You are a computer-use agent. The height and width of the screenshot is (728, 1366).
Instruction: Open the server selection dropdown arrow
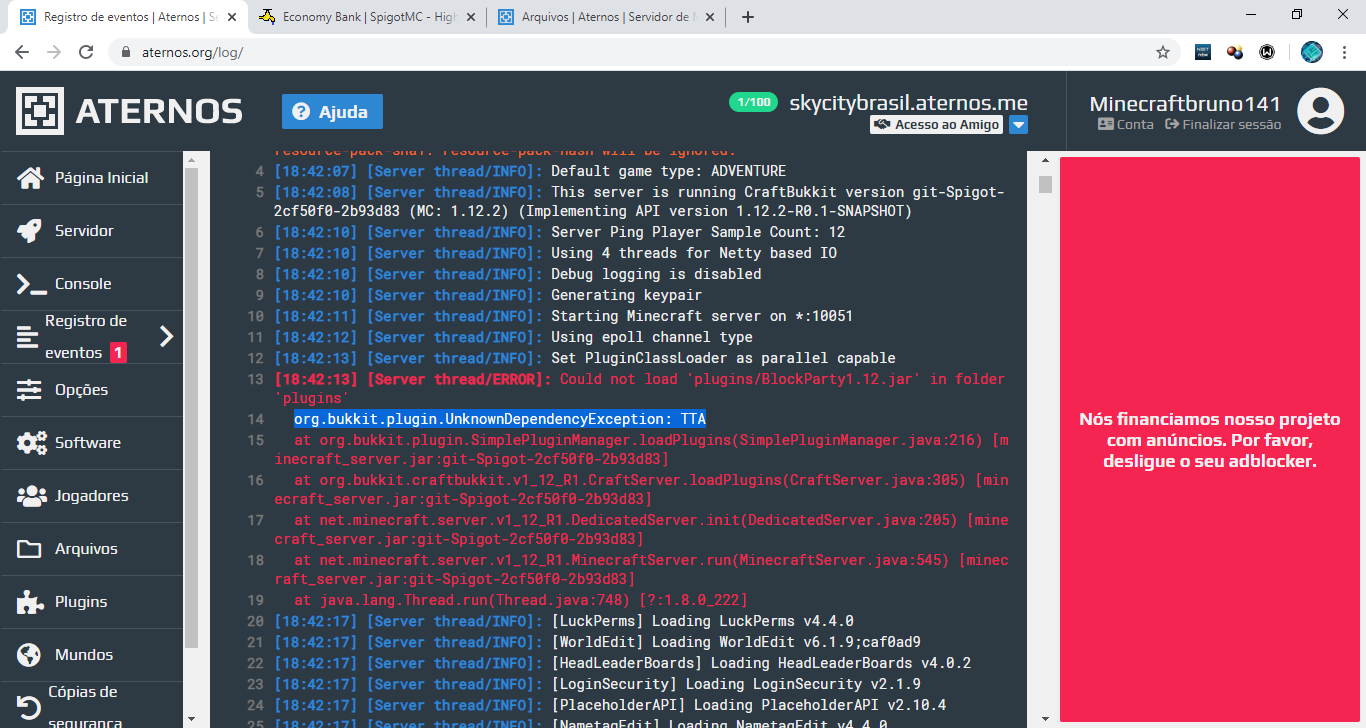point(1018,125)
